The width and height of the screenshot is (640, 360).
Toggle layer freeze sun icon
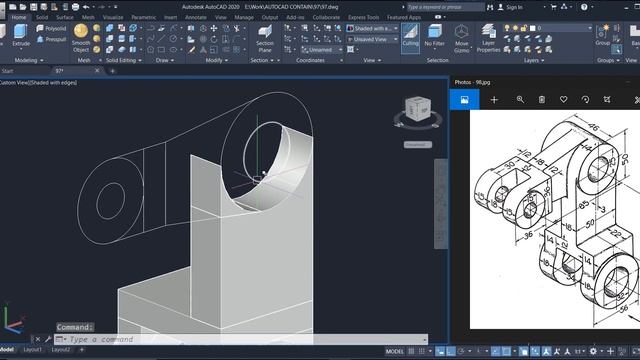(x=516, y=28)
